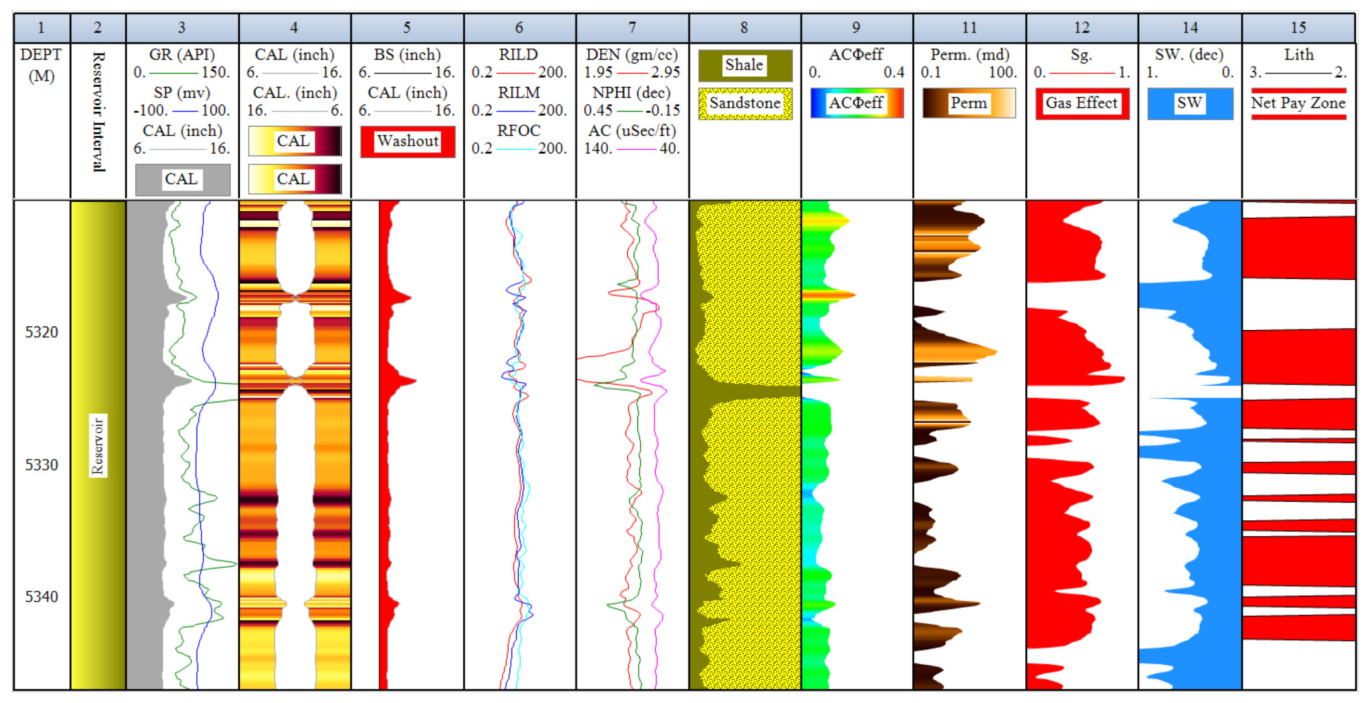Select track number 4 header
This screenshot has width=1366, height=703.
pyautogui.click(x=295, y=27)
